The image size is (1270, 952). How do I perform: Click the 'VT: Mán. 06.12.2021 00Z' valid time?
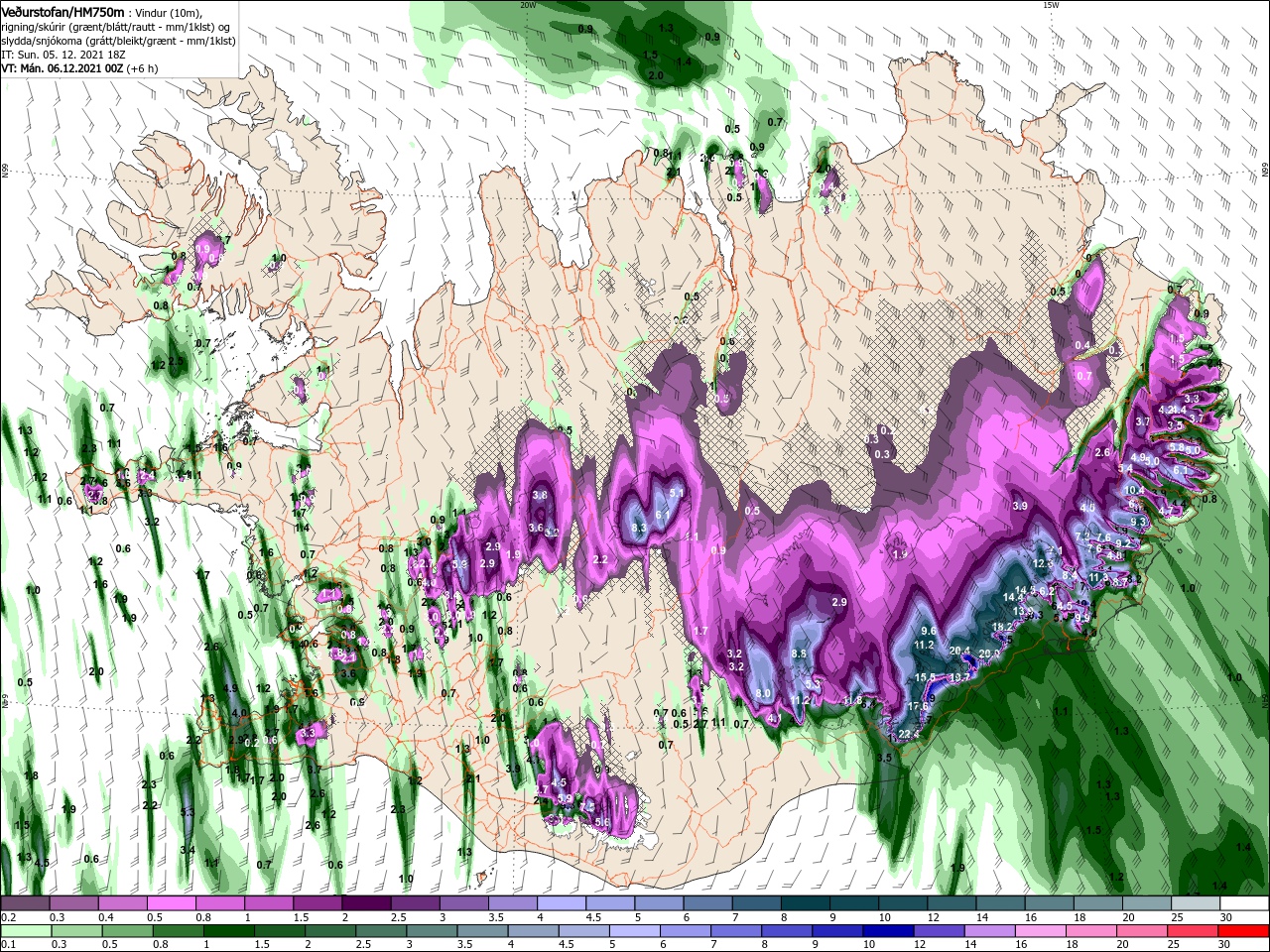tap(61, 68)
